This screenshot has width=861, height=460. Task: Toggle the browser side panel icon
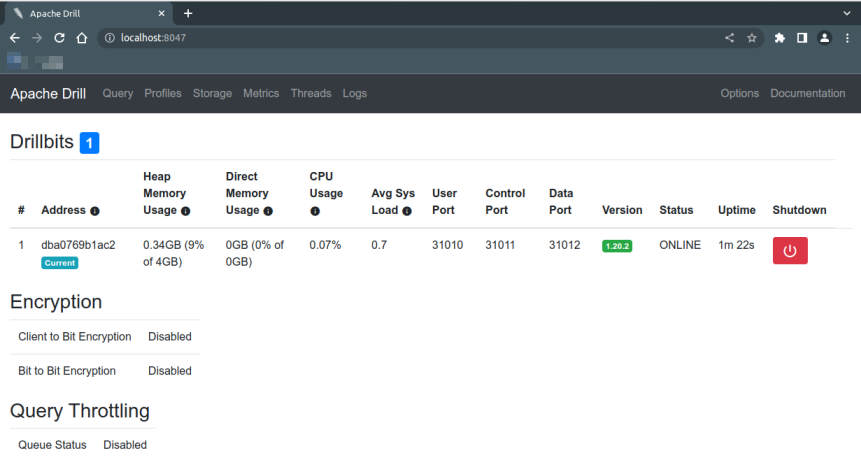click(x=802, y=38)
